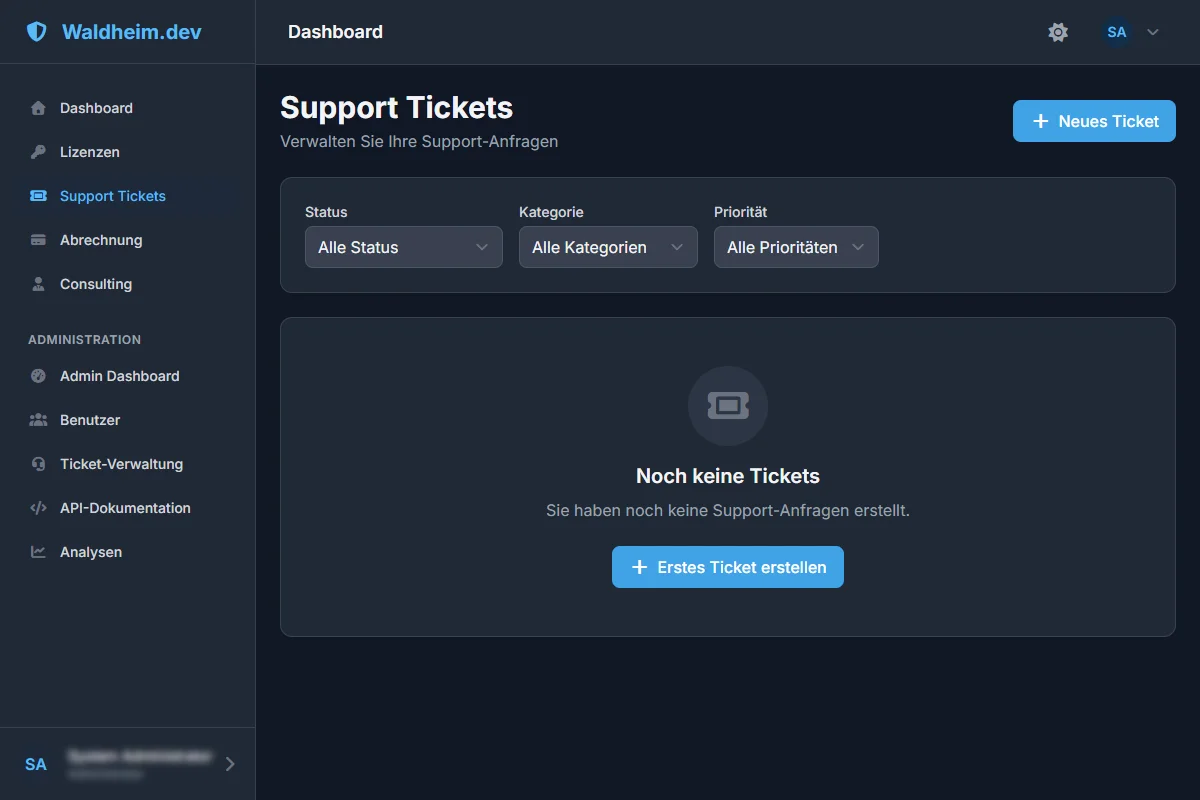Click the Benutzer users group icon

[38, 420]
